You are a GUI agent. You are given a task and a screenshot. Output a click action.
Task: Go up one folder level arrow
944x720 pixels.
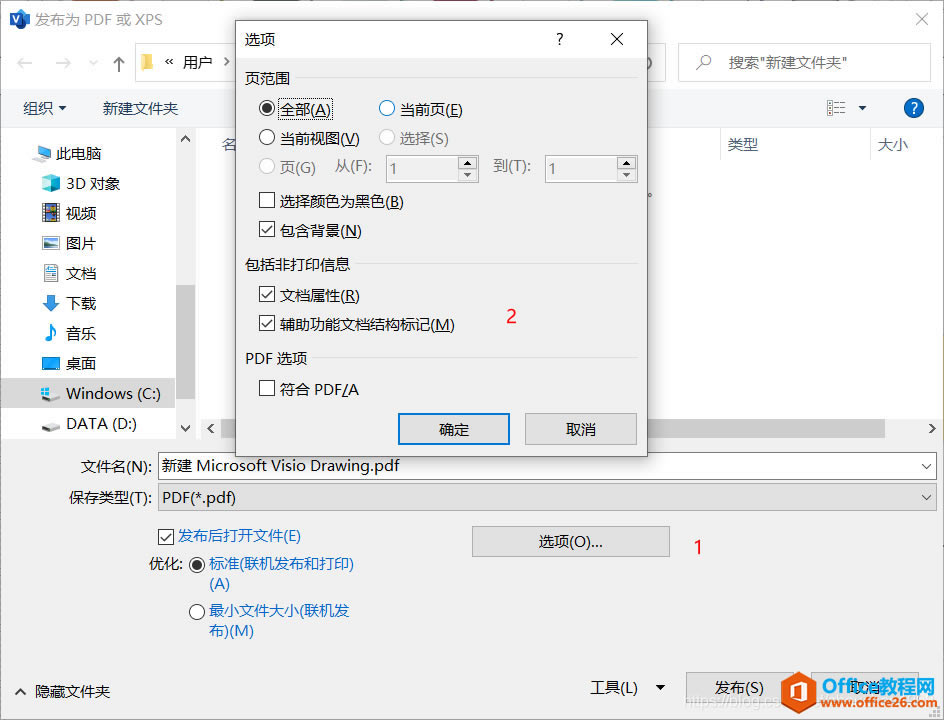[119, 63]
